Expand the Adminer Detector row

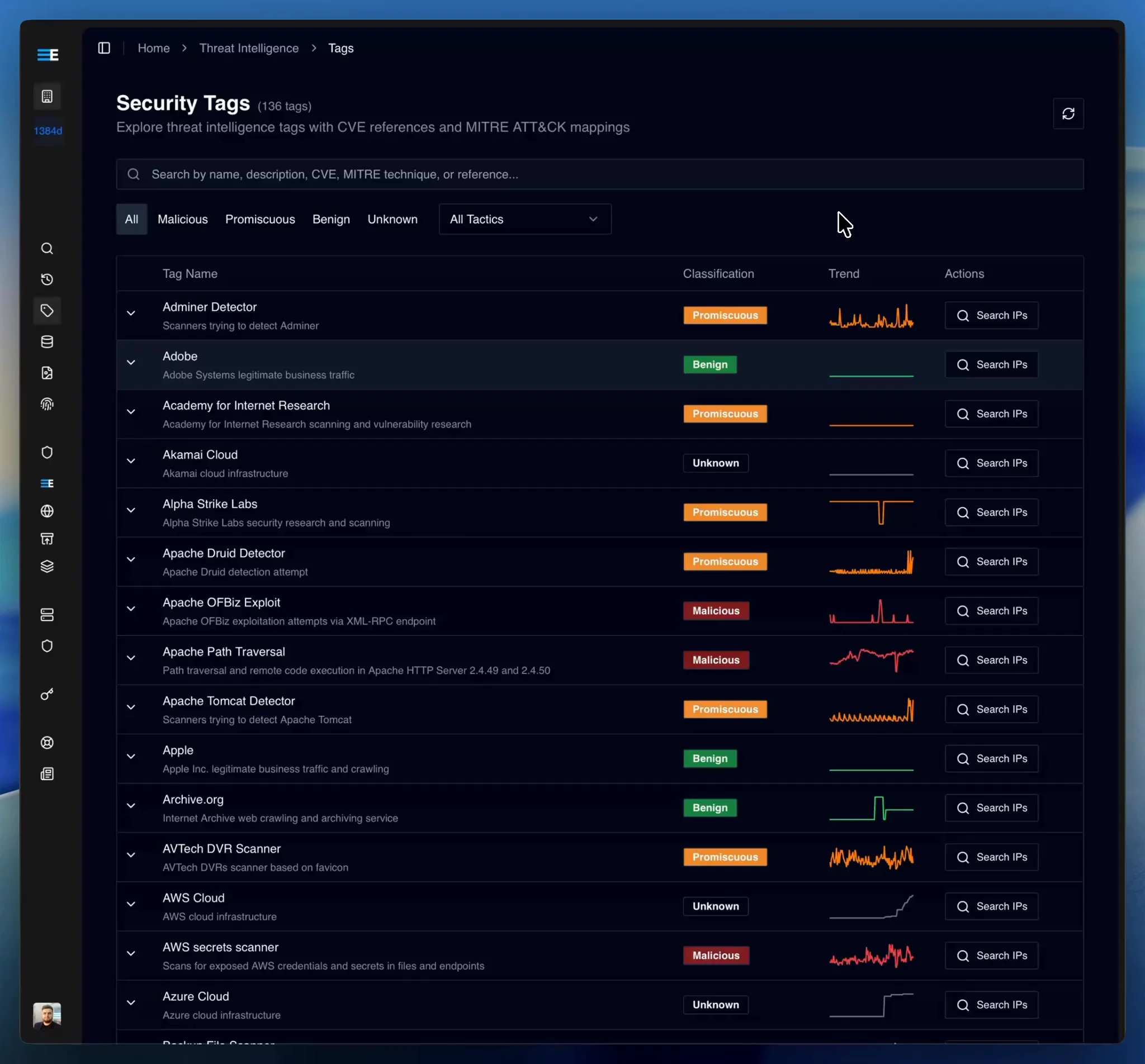pyautogui.click(x=131, y=313)
